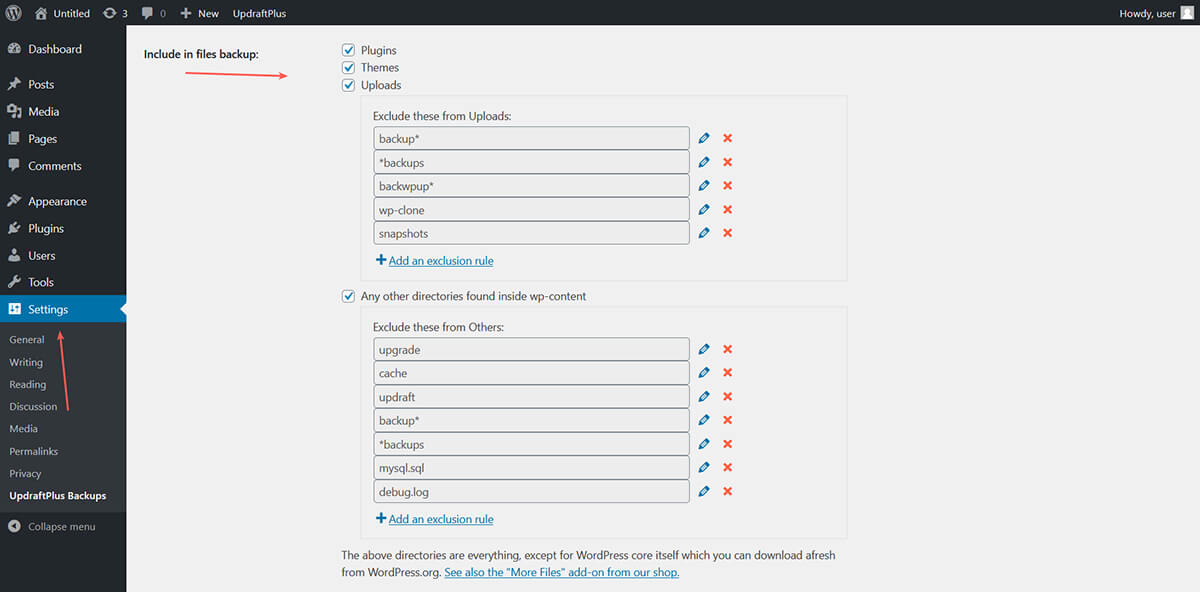Click the upgrade exclusion text field
Image resolution: width=1200 pixels, height=592 pixels.
pos(532,349)
